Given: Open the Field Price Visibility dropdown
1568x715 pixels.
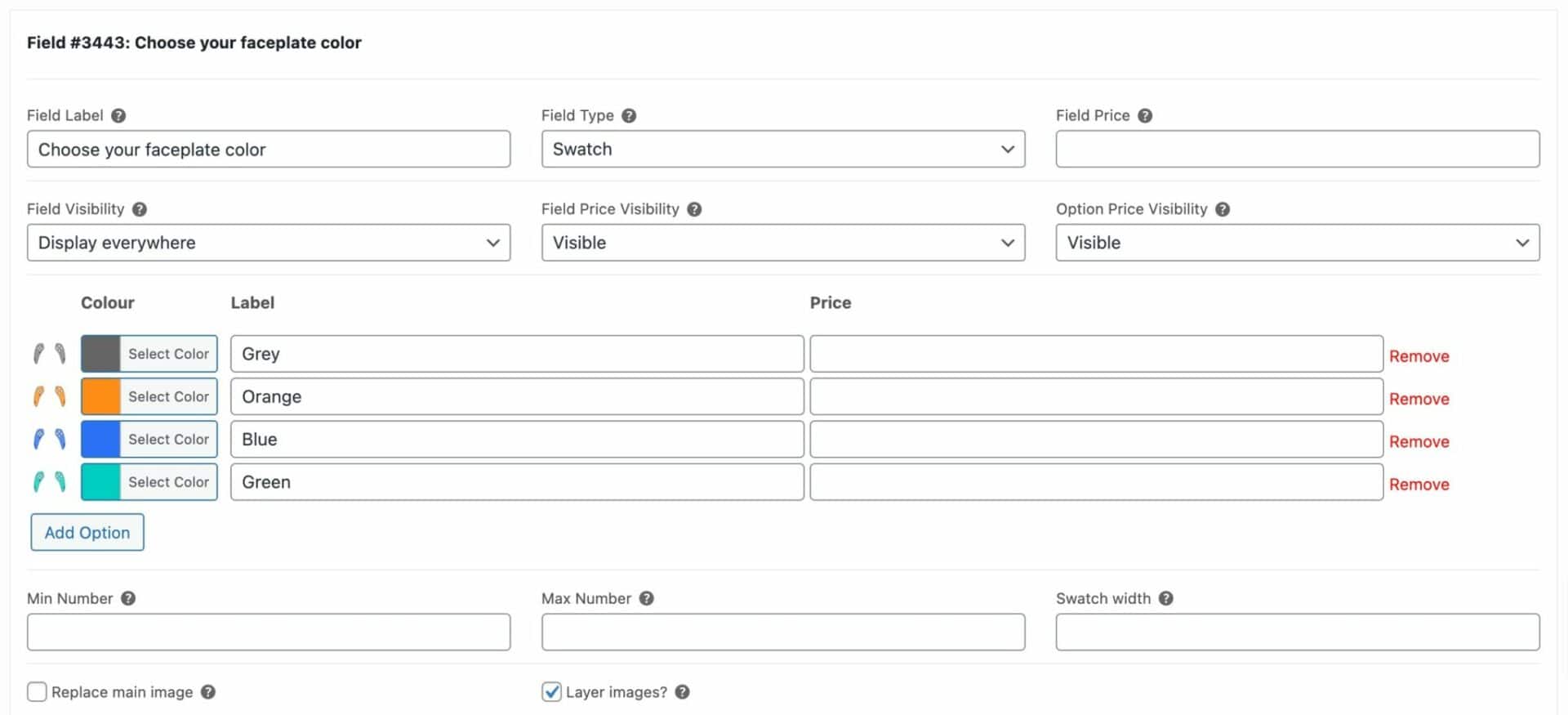Looking at the screenshot, I should point(783,243).
